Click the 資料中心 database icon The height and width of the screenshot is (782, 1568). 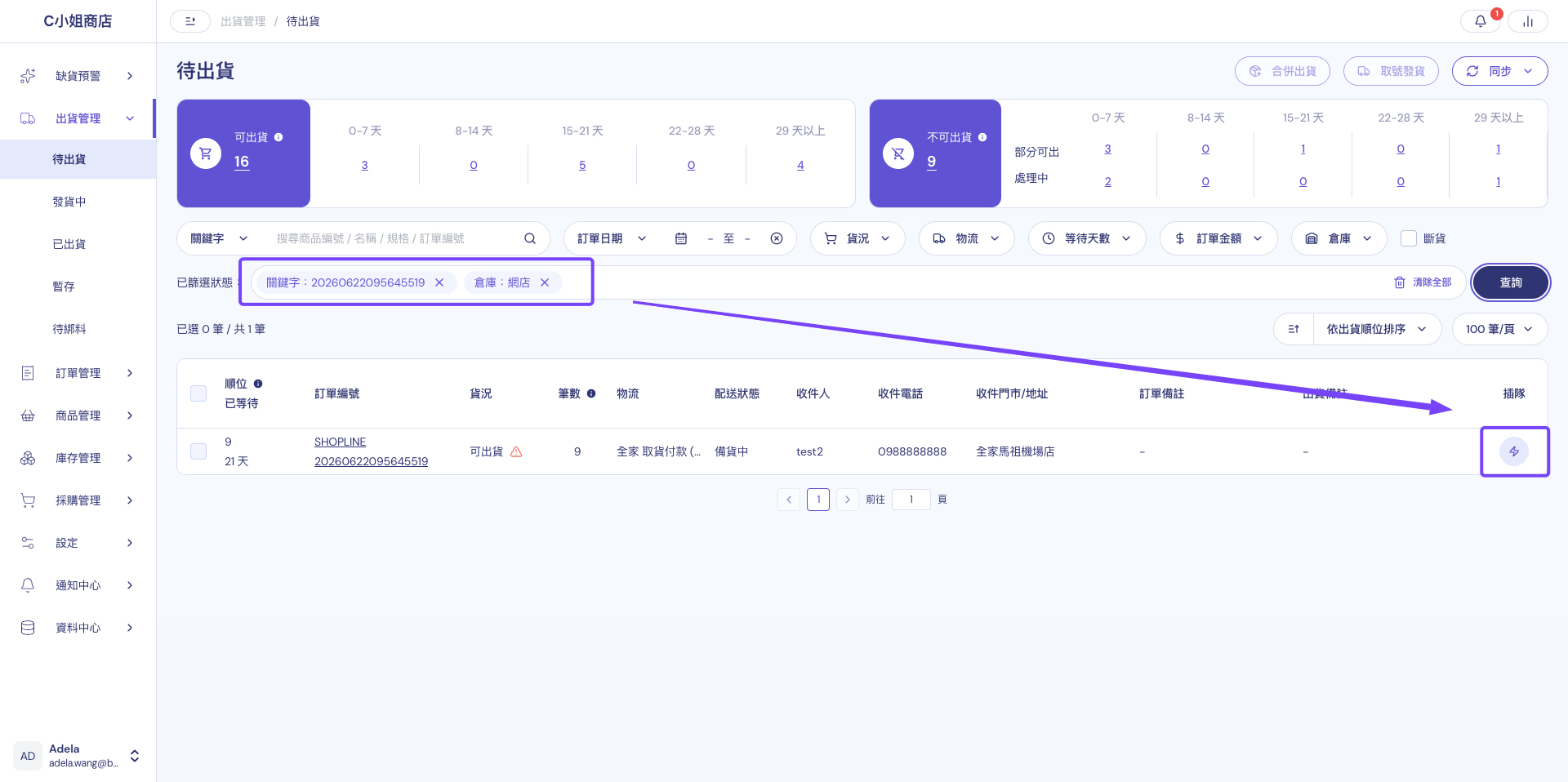tap(28, 628)
